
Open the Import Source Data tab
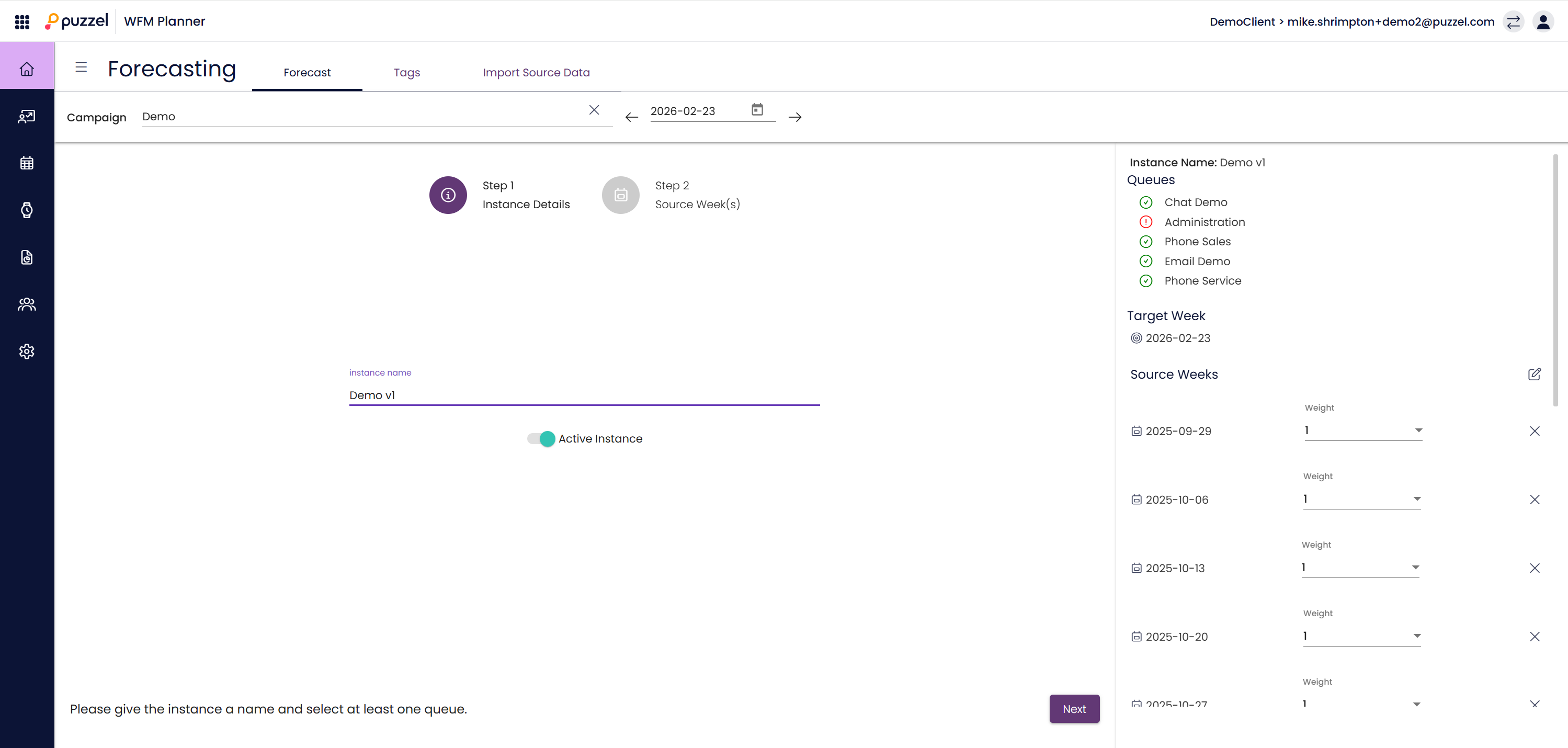[536, 72]
